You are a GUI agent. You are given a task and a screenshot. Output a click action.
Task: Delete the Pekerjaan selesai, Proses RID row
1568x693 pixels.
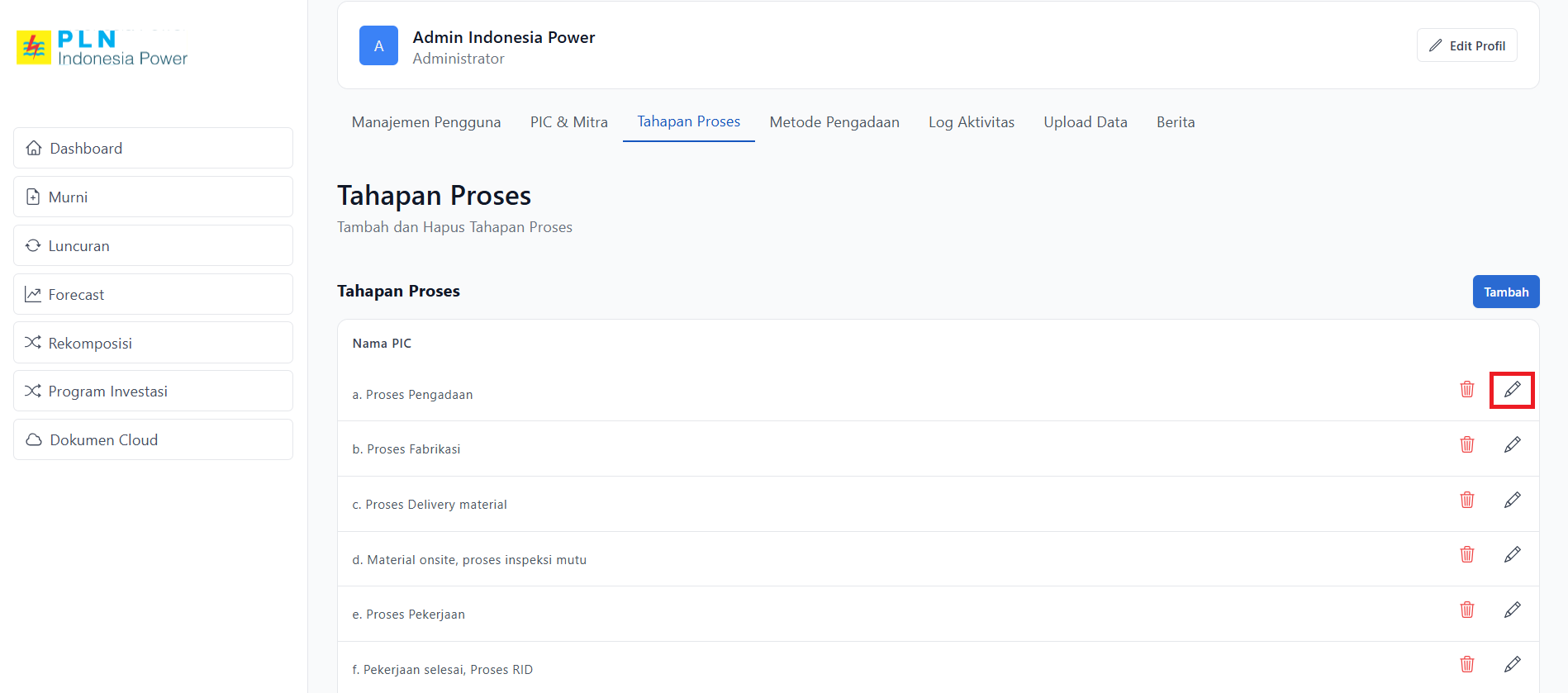coord(1467,664)
